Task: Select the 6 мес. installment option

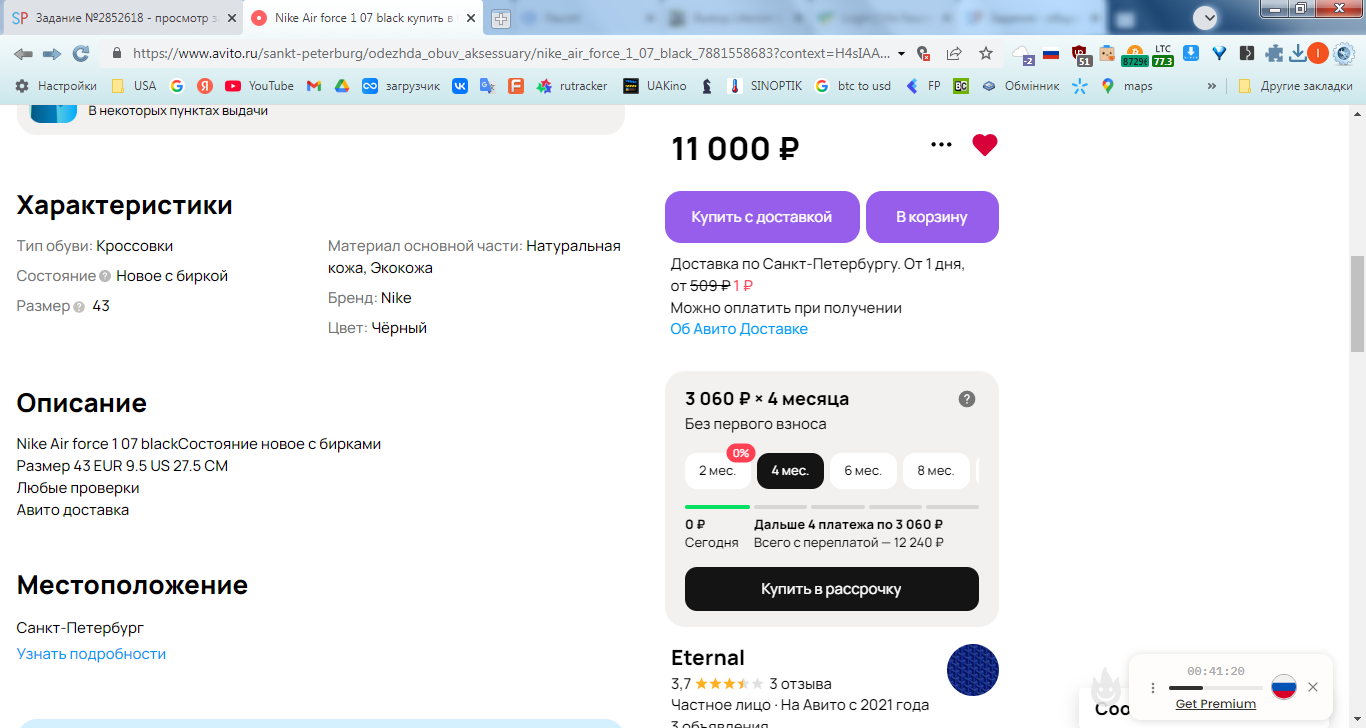Action: pyautogui.click(x=863, y=471)
